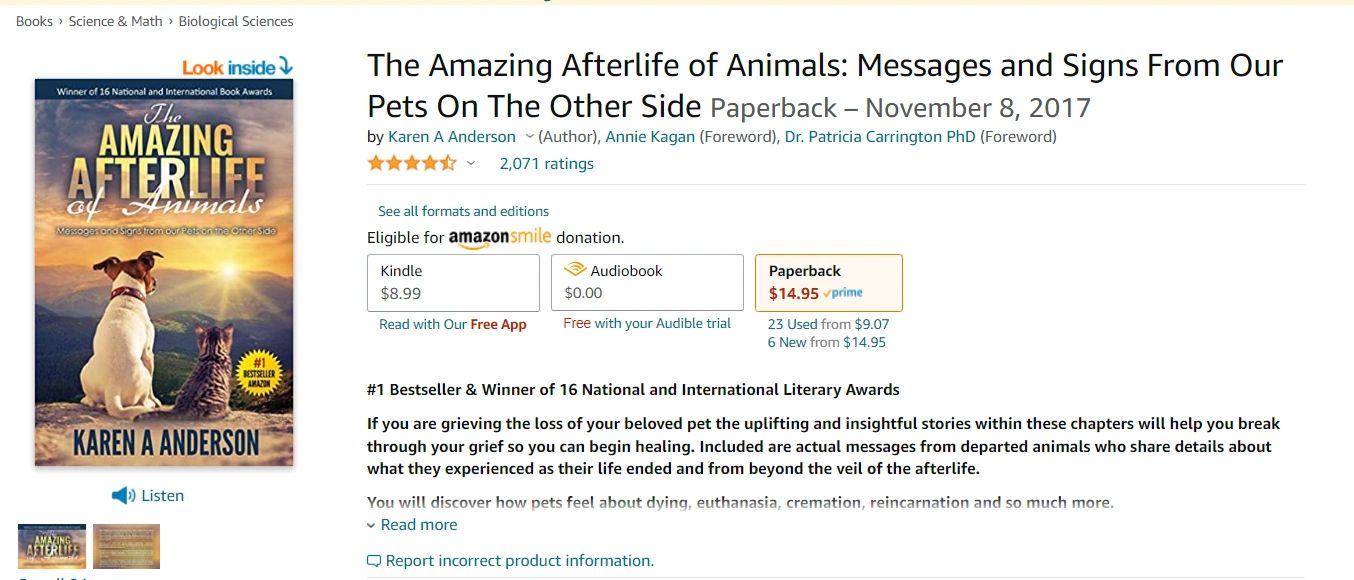
Task: Expand the author dropdown next to Karen A Anderson
Action: tap(530, 137)
